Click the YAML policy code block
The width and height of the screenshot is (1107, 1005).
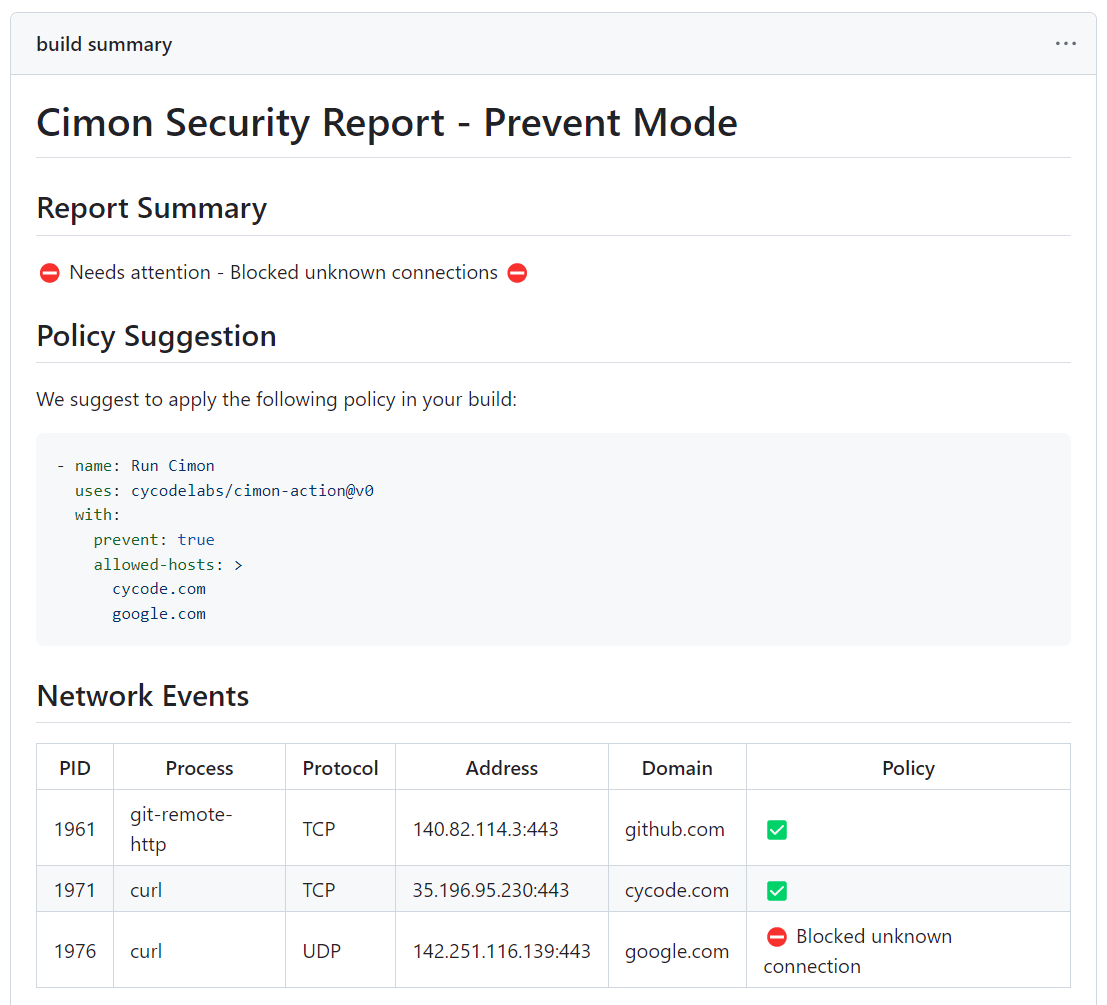click(553, 539)
